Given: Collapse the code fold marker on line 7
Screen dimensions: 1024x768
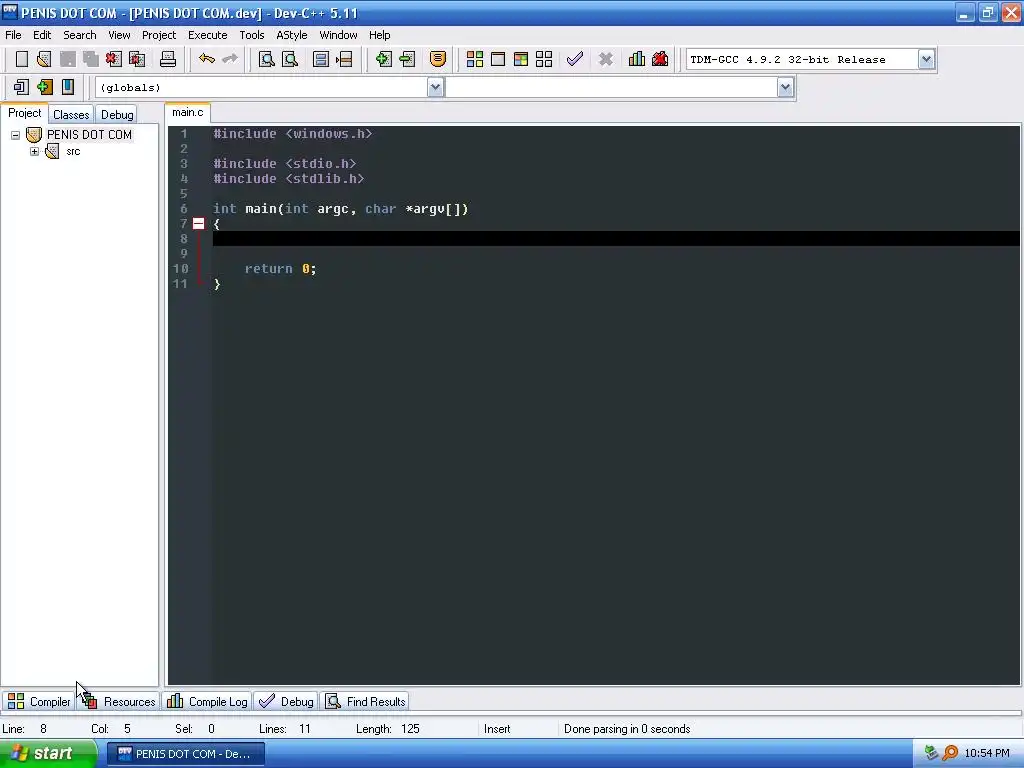Looking at the screenshot, I should 199,224.
